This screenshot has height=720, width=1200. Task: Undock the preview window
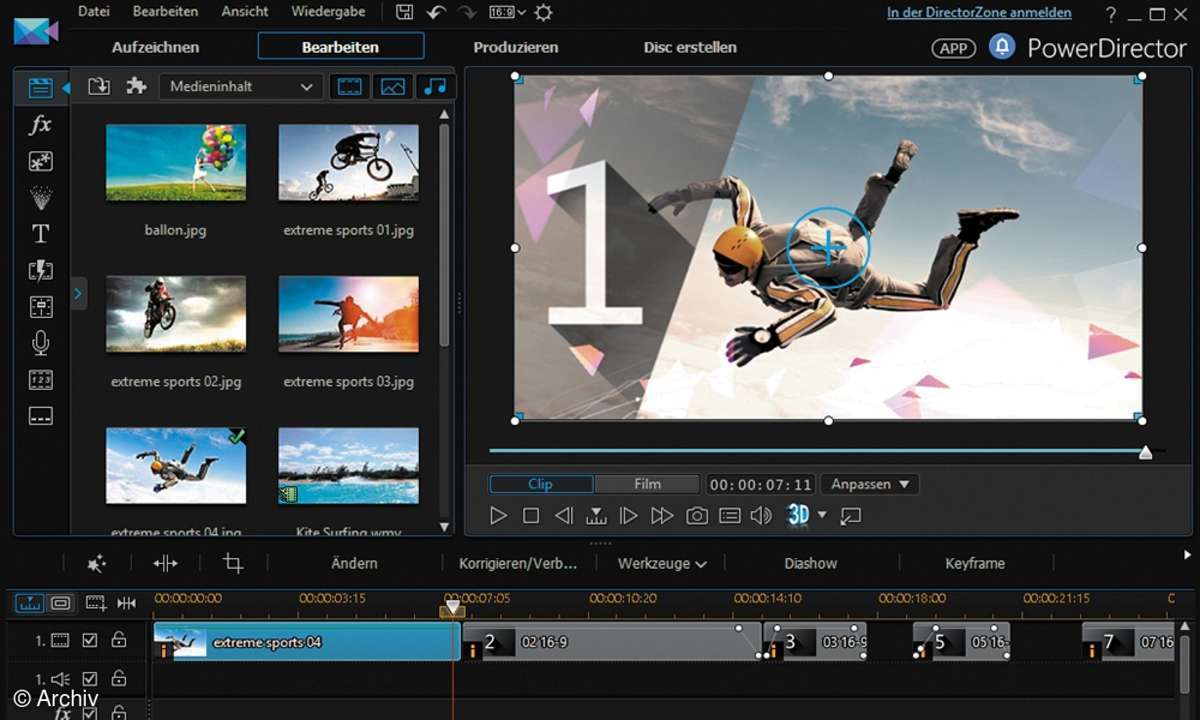[x=851, y=515]
